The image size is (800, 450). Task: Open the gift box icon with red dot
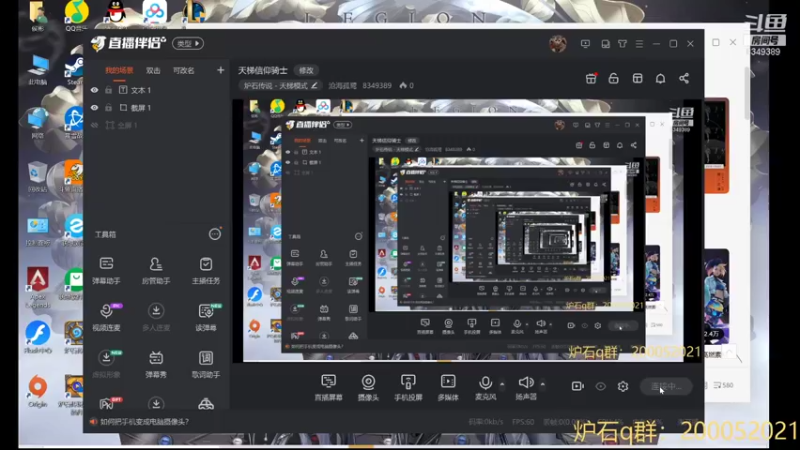tap(591, 78)
